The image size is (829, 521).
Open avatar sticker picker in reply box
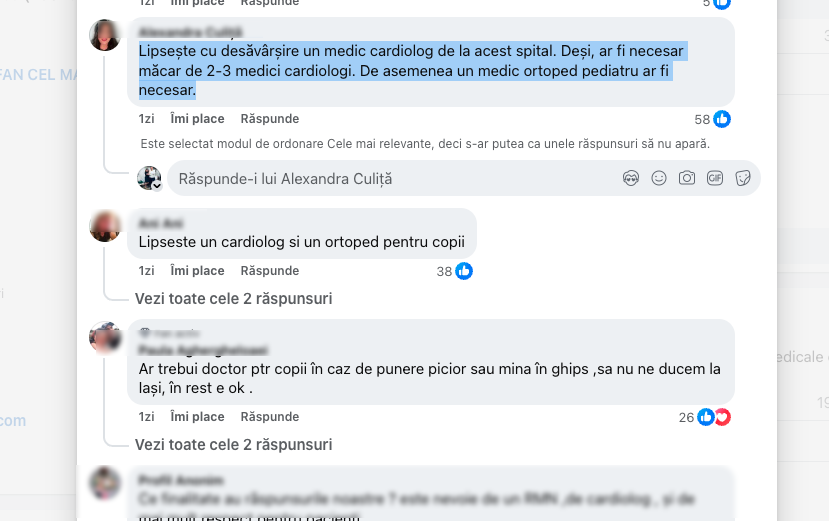[631, 178]
